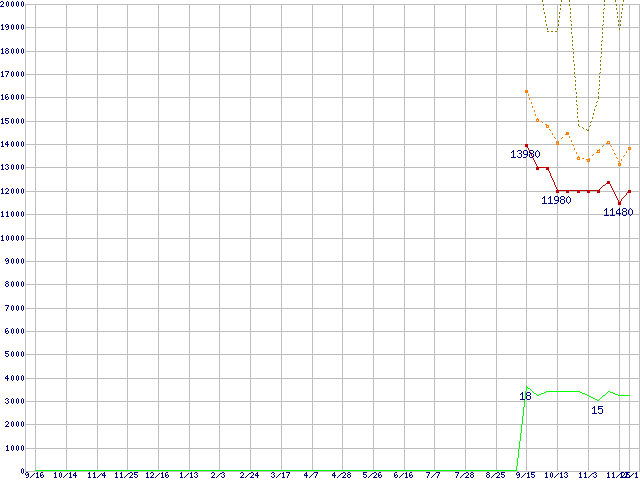Viewport: 640px width, 480px height.
Task: Click the first orange data point
Action: [526, 92]
